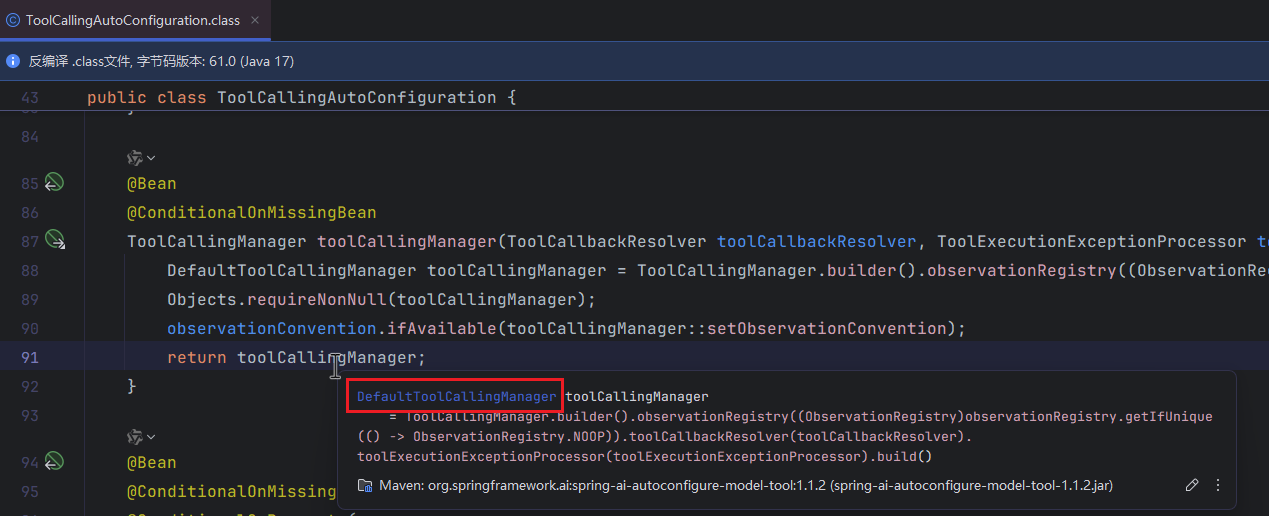Open the three-dot more options in popup
This screenshot has height=516, width=1269.
click(1218, 485)
